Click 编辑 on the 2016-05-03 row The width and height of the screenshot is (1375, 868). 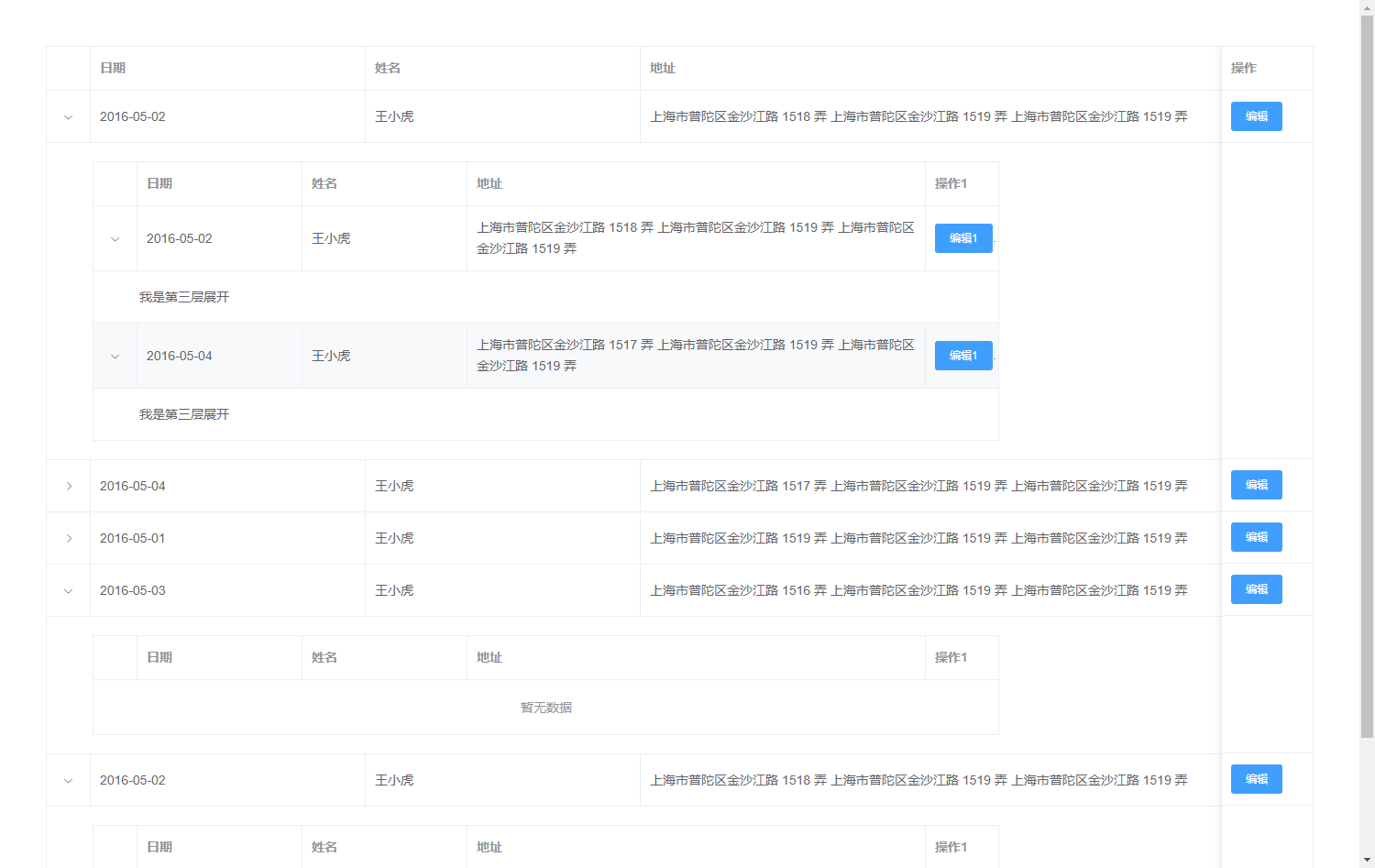(x=1256, y=589)
